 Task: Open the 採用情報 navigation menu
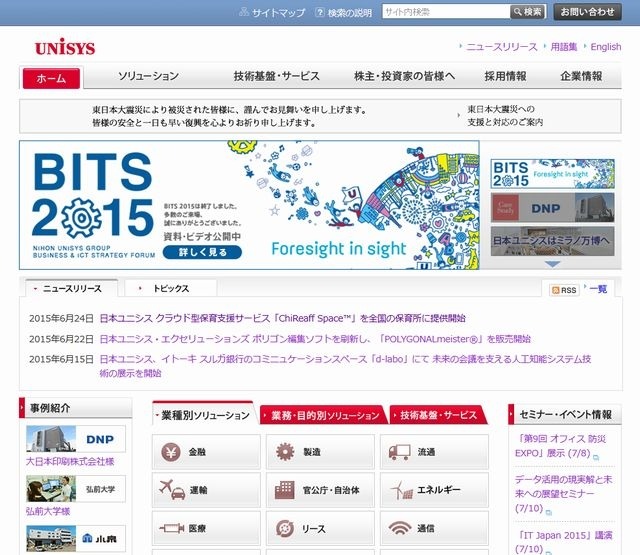pyautogui.click(x=505, y=76)
